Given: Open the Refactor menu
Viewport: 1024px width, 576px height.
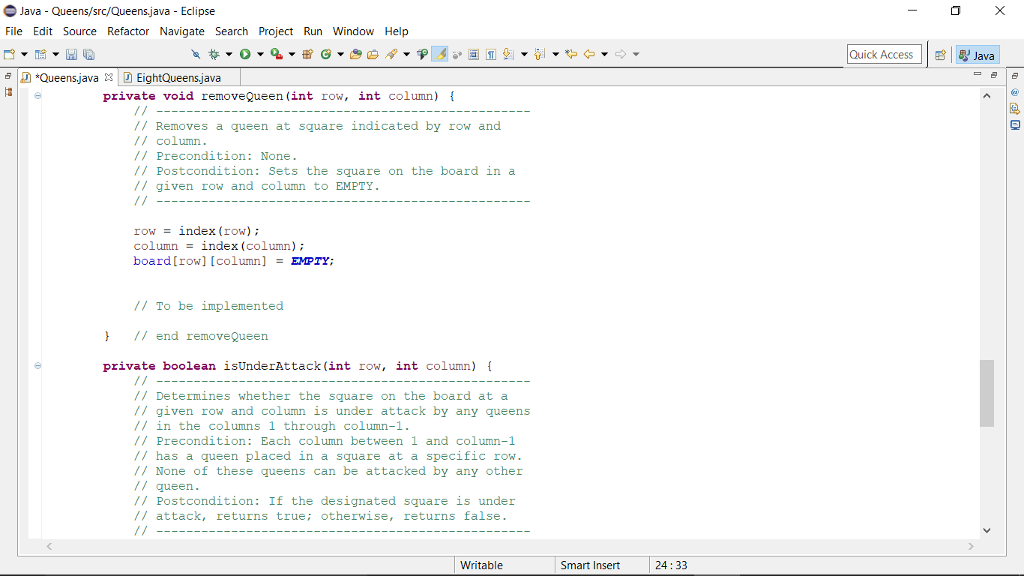Looking at the screenshot, I should [x=128, y=31].
